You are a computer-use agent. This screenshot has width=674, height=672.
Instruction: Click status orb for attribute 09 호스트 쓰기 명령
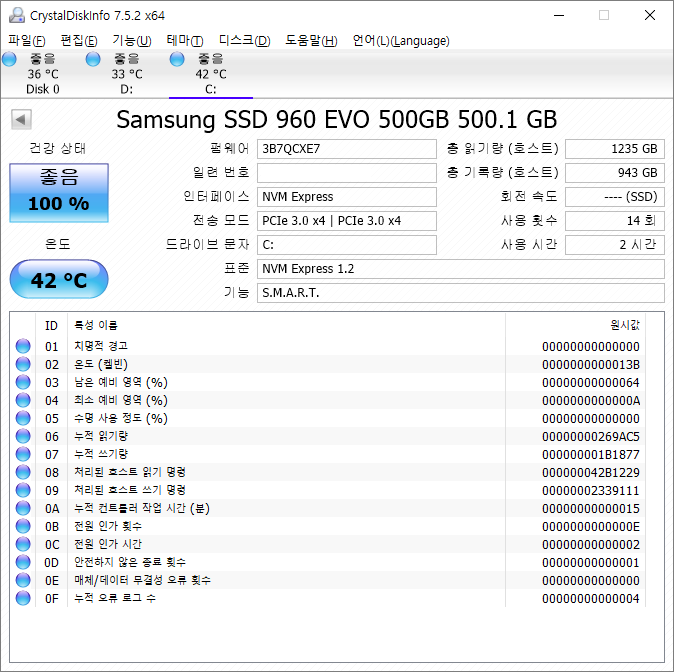tap(23, 490)
